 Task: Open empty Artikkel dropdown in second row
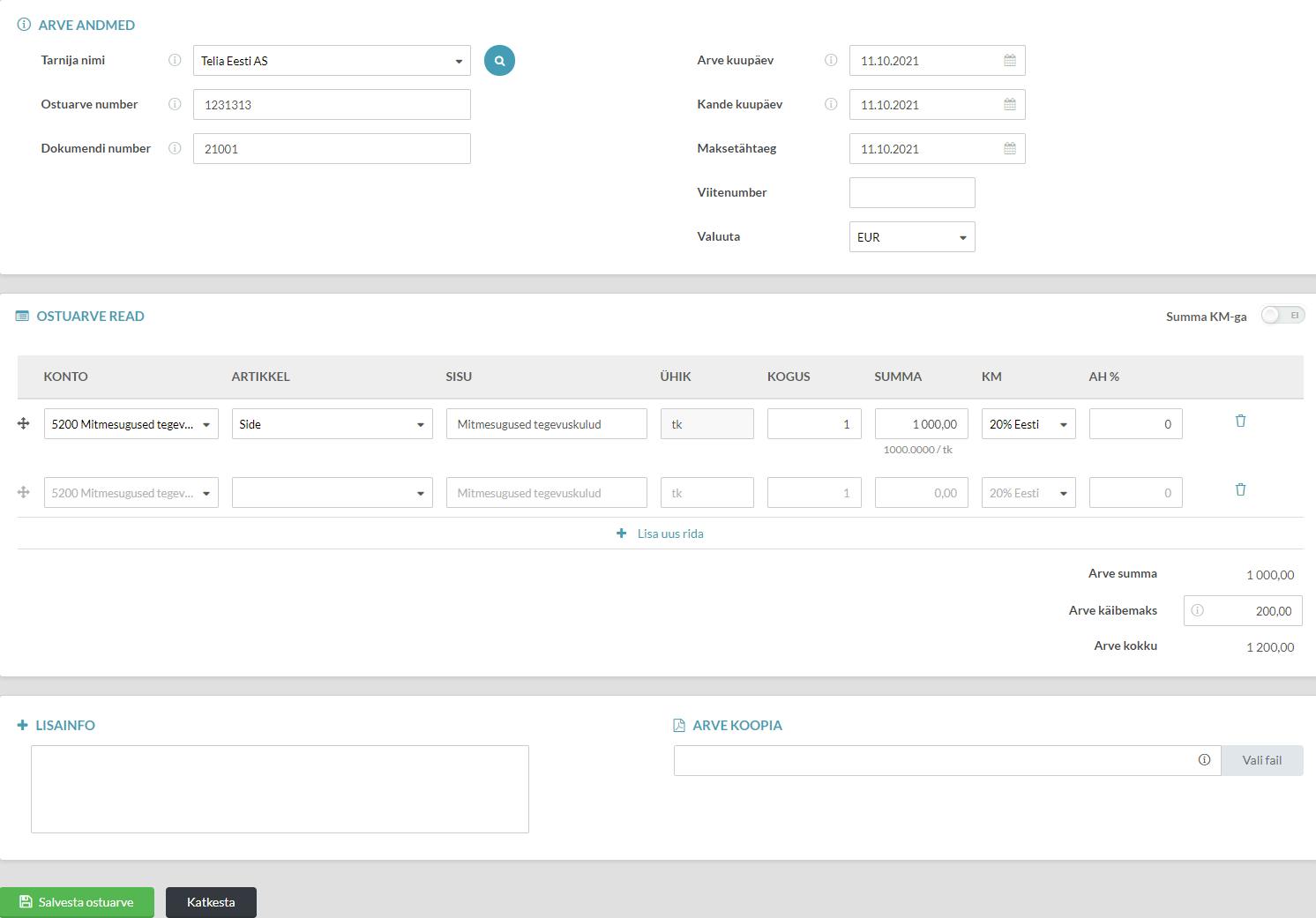[x=333, y=493]
